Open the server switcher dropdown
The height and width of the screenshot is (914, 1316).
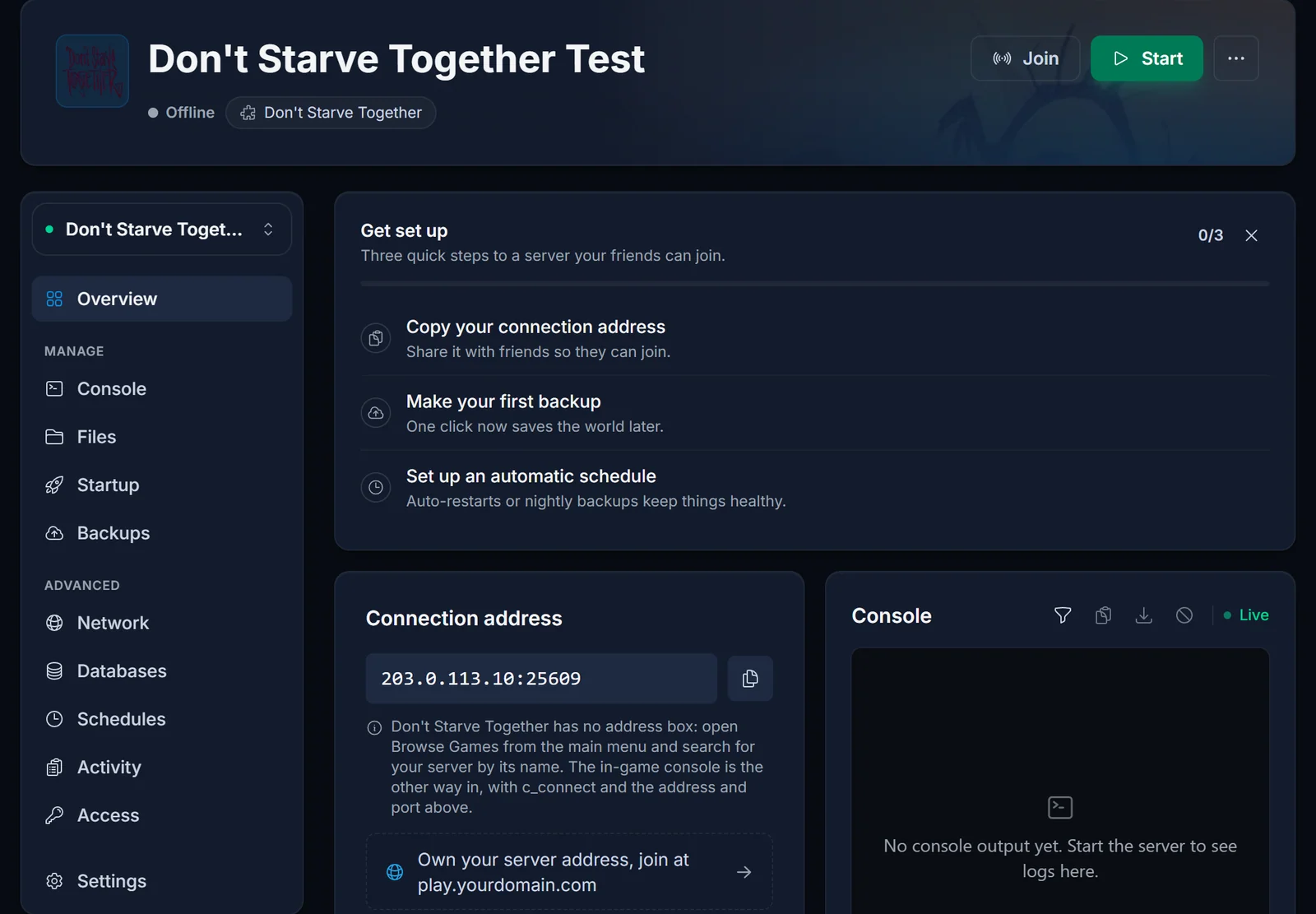pyautogui.click(x=162, y=230)
